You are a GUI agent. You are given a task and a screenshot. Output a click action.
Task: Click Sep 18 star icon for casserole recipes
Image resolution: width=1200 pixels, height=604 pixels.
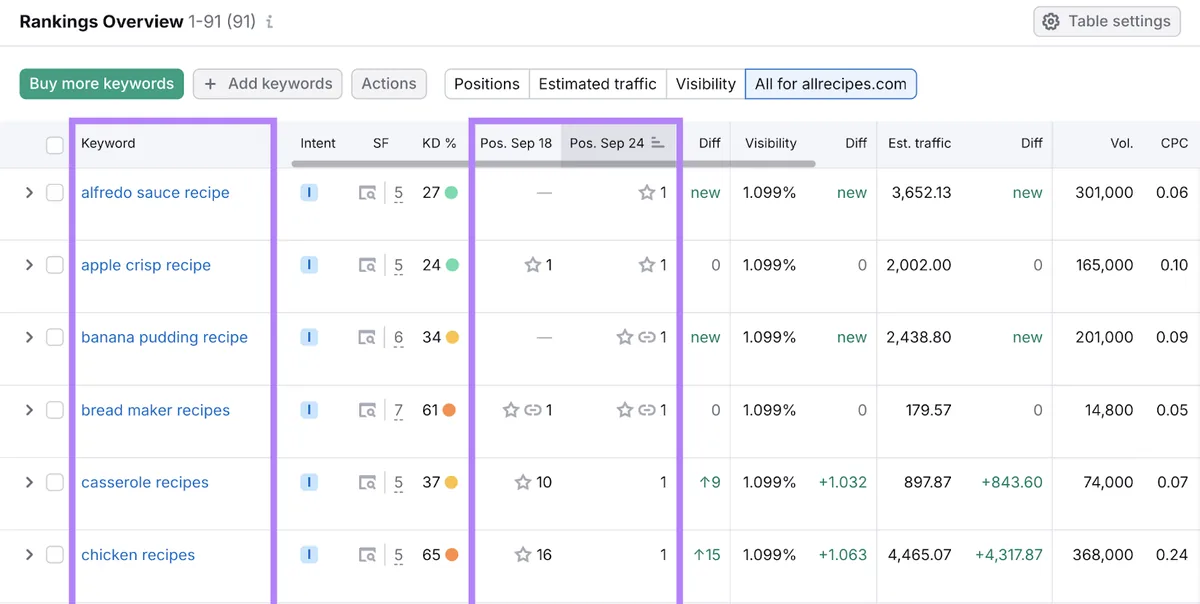pos(523,482)
